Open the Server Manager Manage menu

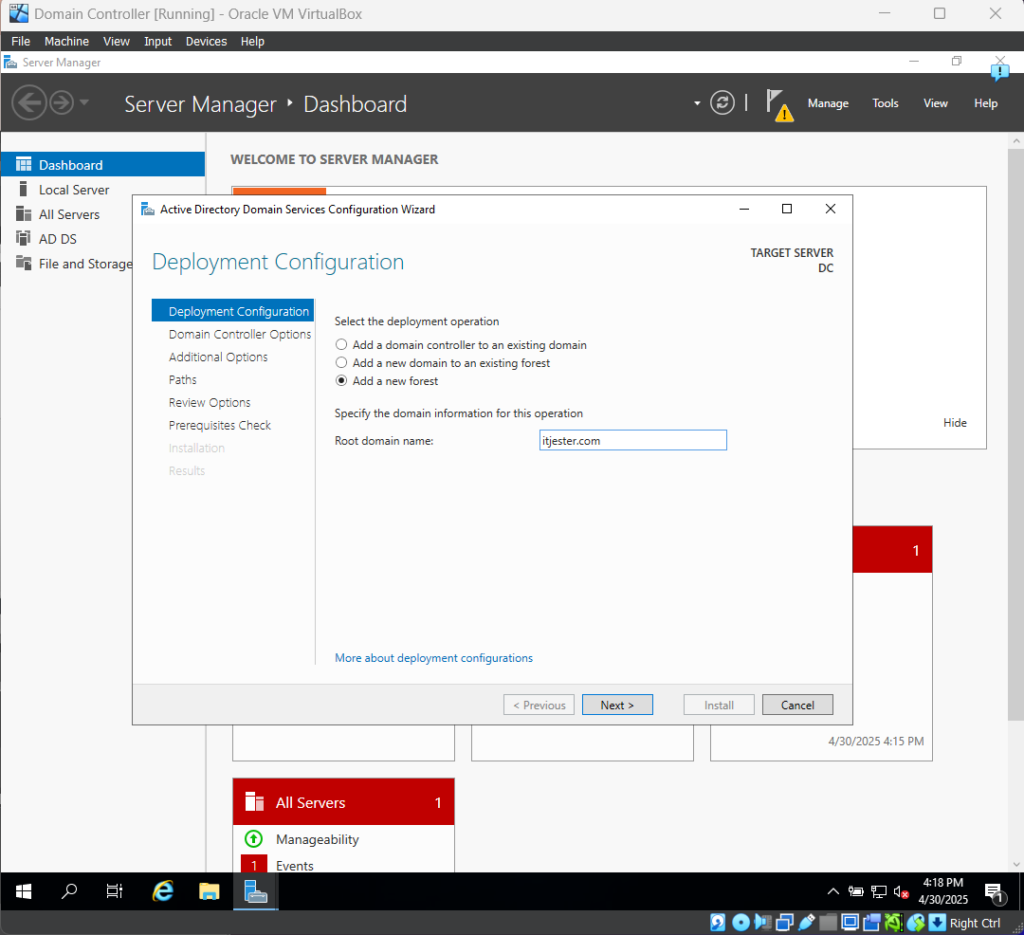(828, 103)
